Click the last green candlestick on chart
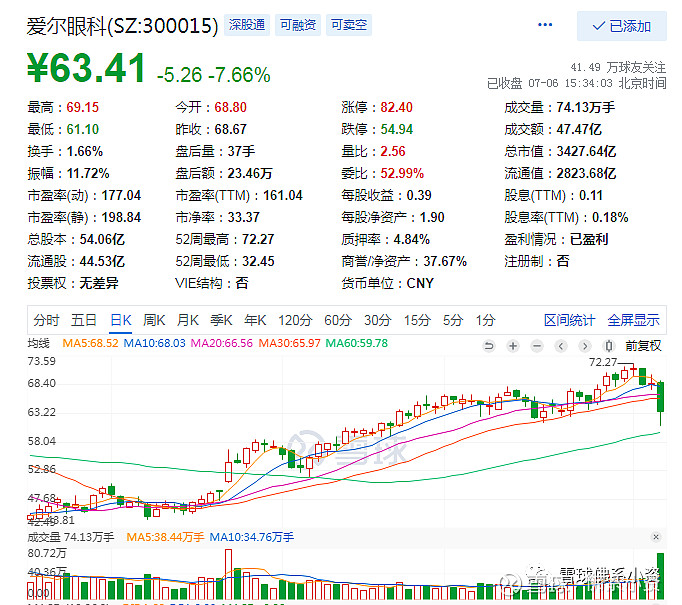The height and width of the screenshot is (605, 682). click(660, 397)
